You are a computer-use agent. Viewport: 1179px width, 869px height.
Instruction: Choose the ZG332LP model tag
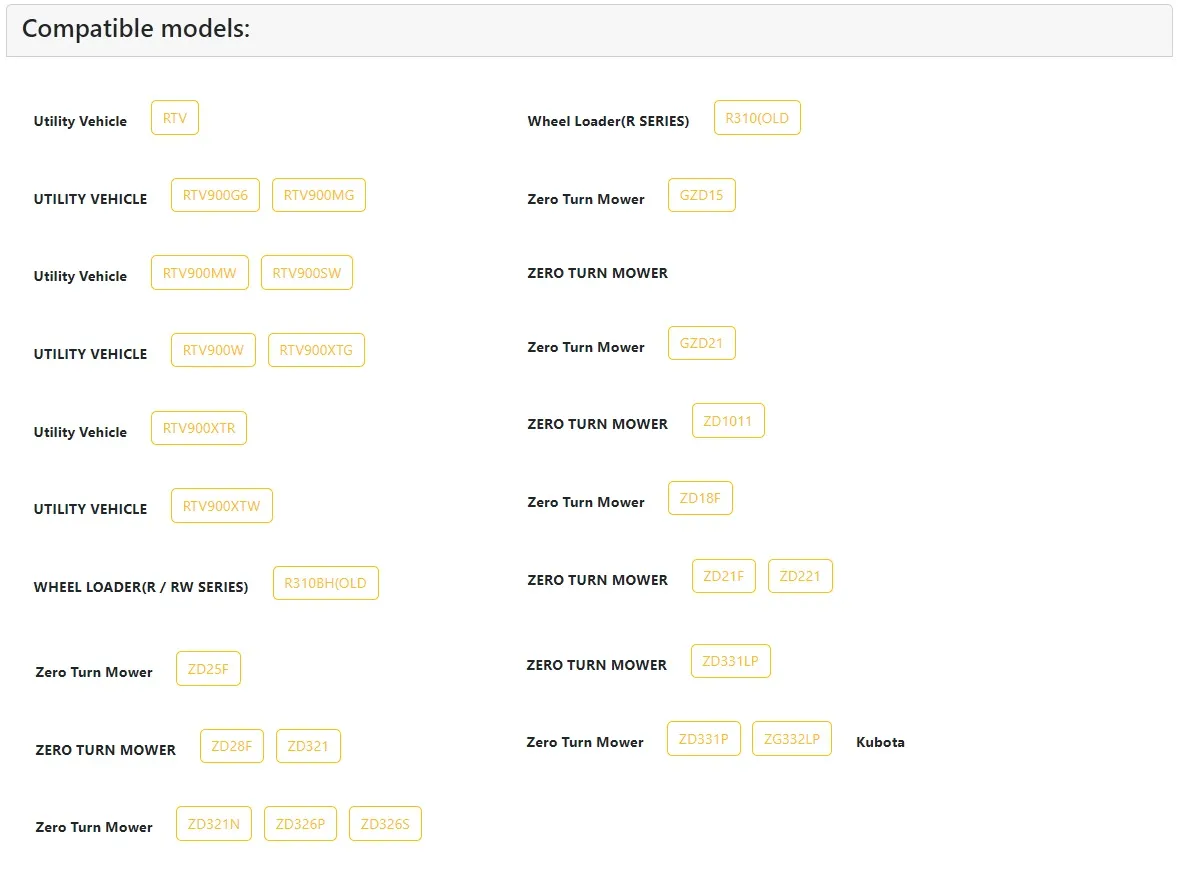click(x=791, y=739)
